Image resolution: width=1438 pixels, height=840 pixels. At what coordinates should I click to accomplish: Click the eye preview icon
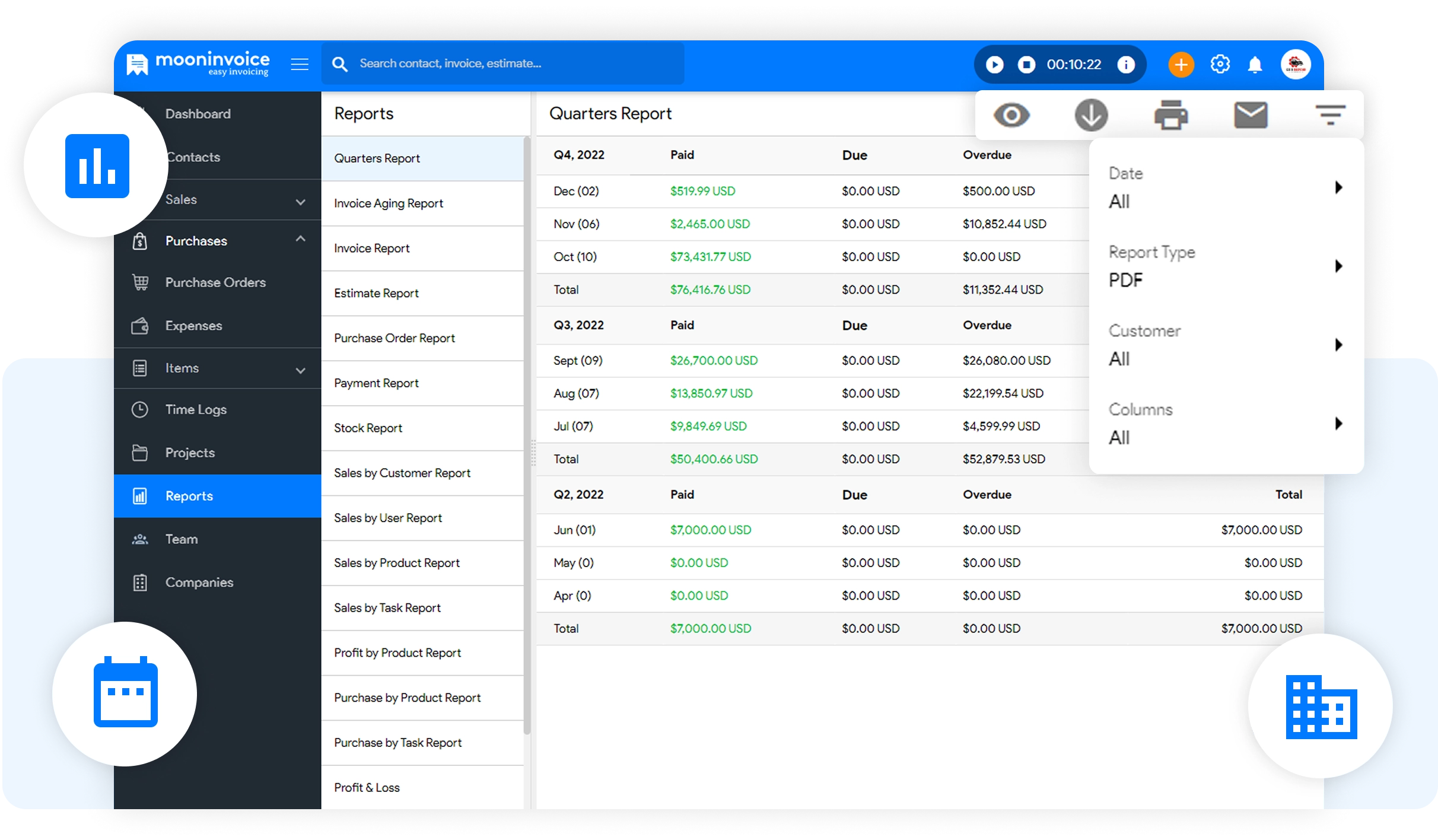coord(1011,115)
